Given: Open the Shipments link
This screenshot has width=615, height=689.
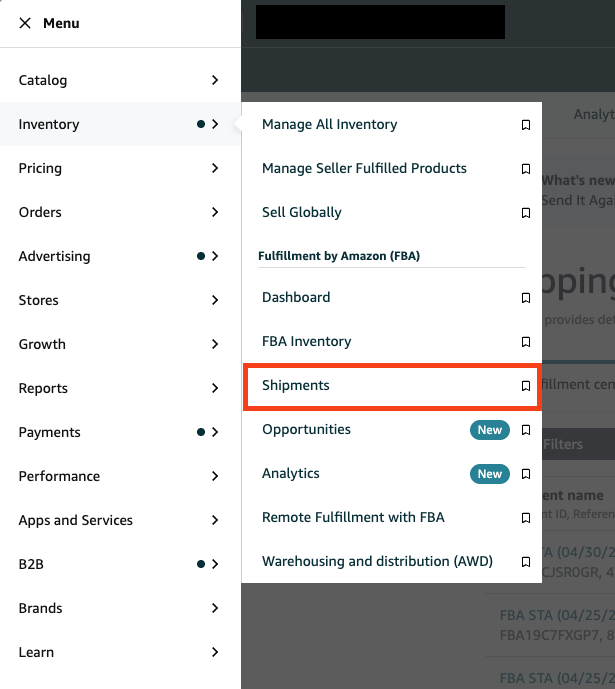Looking at the screenshot, I should click(x=296, y=385).
